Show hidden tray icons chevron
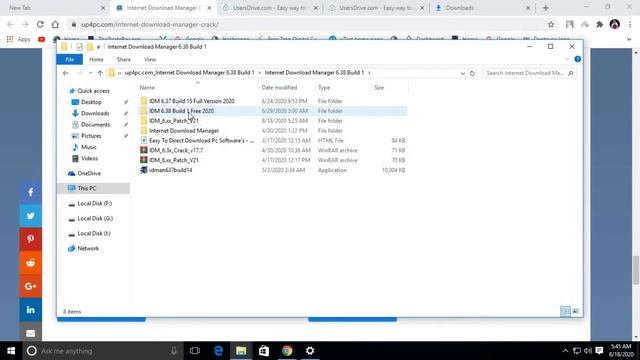Image resolution: width=640 pixels, height=360 pixels. (x=565, y=351)
